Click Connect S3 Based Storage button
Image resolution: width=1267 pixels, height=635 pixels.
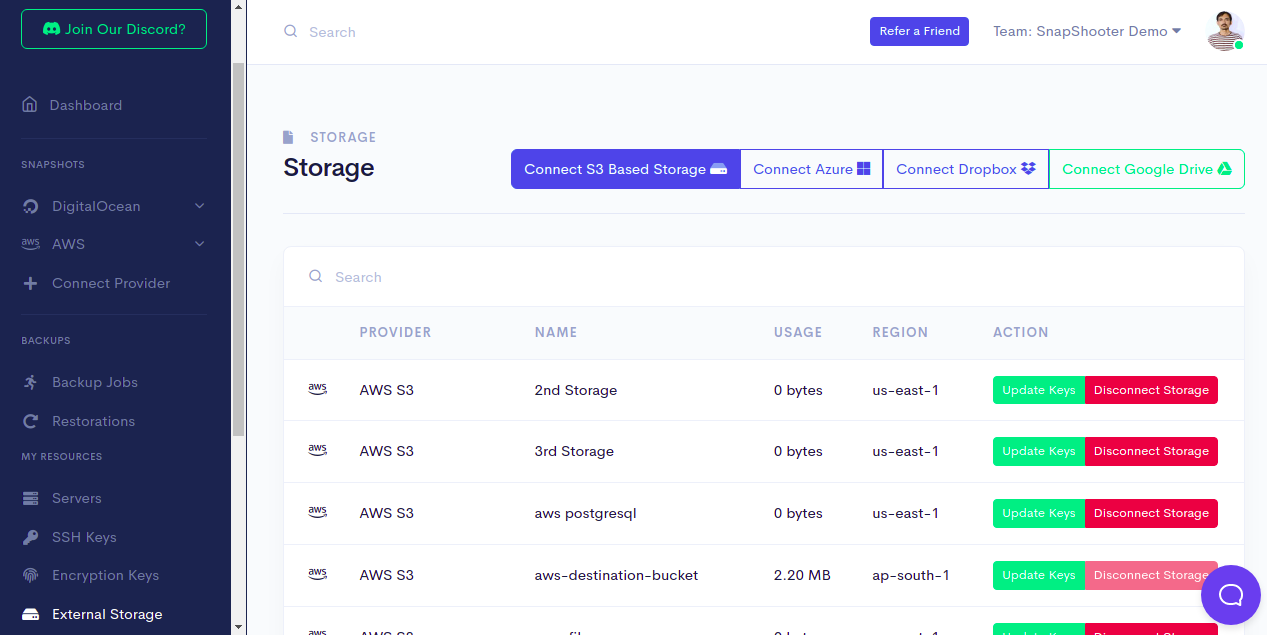tap(625, 169)
